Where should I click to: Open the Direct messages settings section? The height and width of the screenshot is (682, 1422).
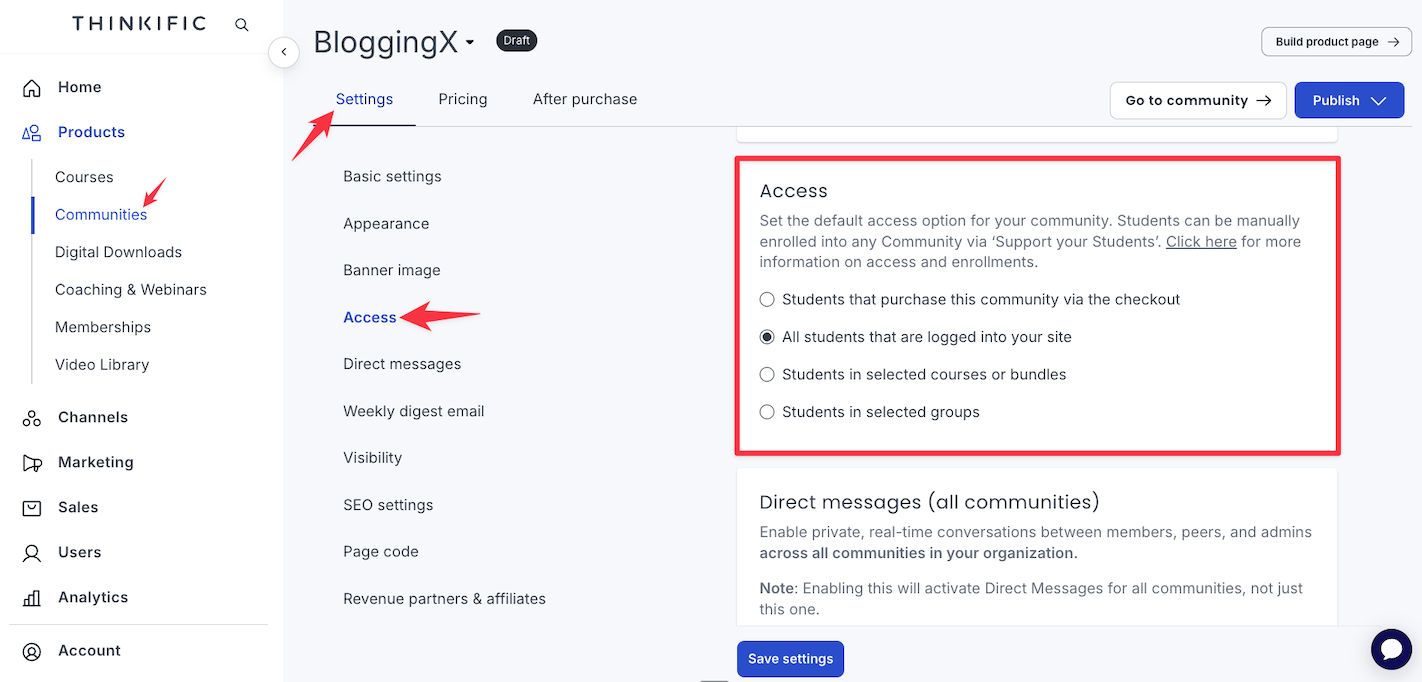(402, 364)
